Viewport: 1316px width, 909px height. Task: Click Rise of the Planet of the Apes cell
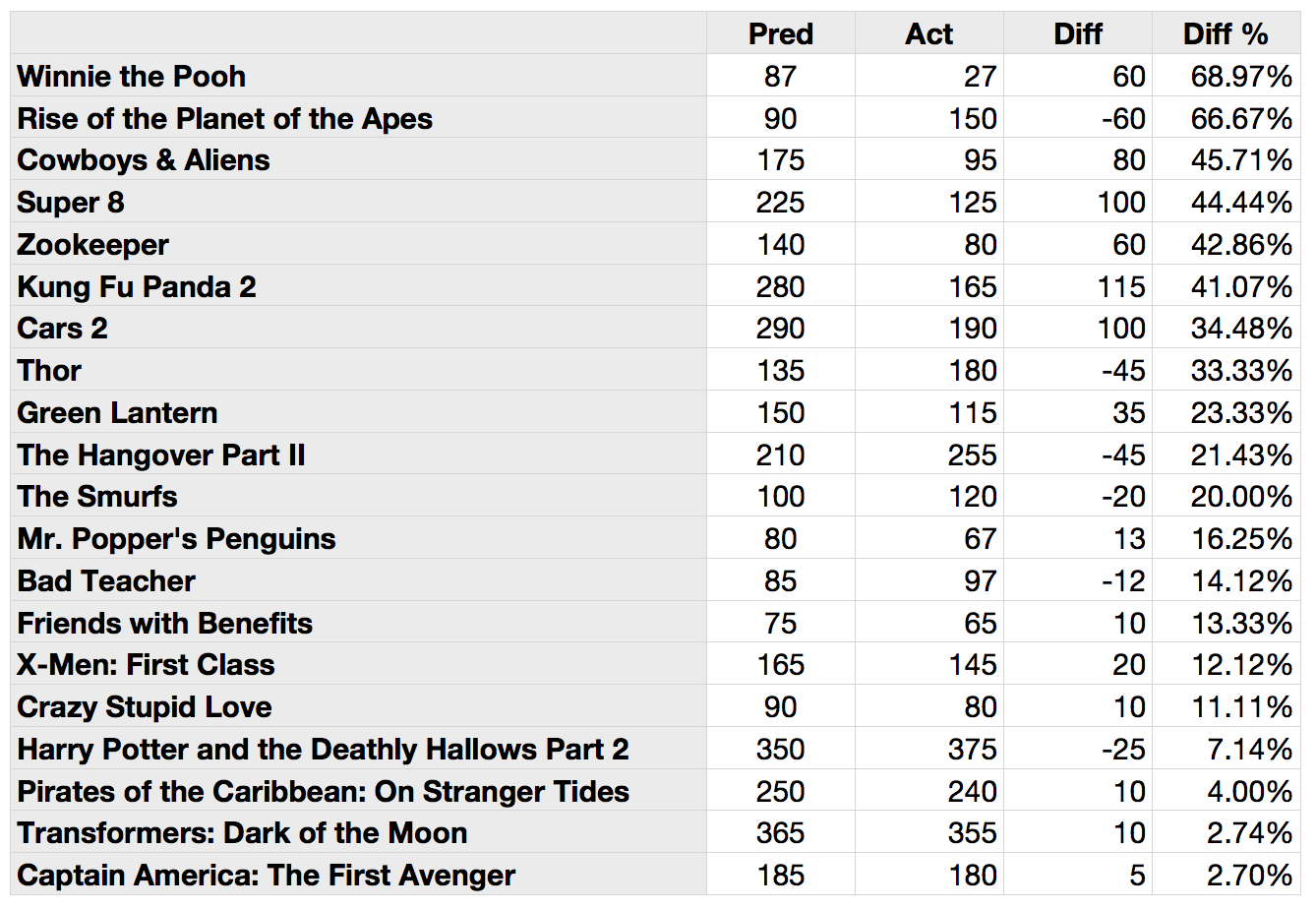tap(358, 118)
